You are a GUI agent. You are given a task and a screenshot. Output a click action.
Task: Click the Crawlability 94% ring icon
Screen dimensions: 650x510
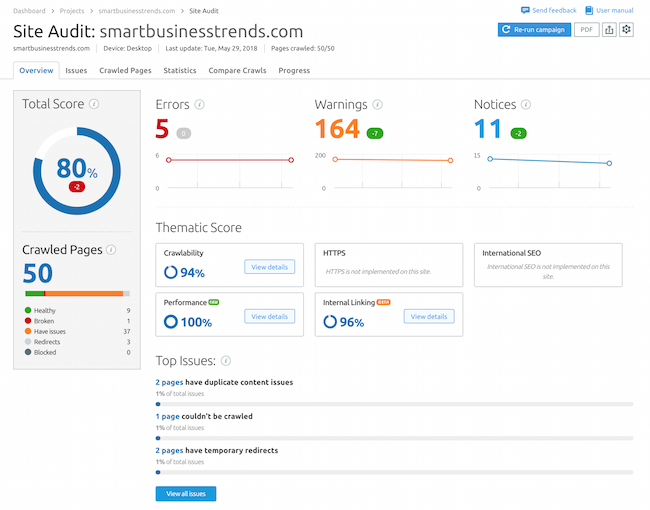point(171,272)
